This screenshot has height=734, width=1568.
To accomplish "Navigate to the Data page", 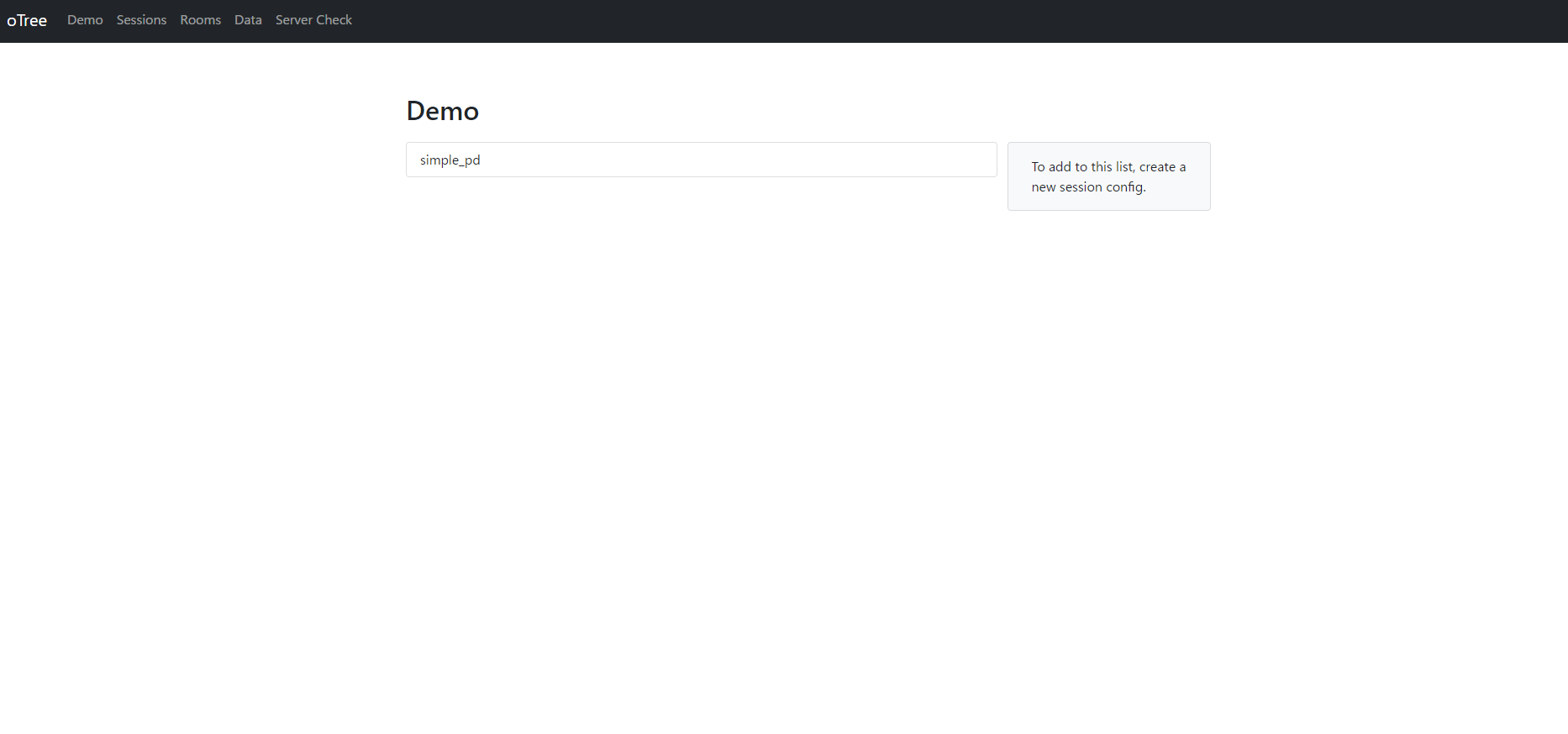I will (248, 20).
